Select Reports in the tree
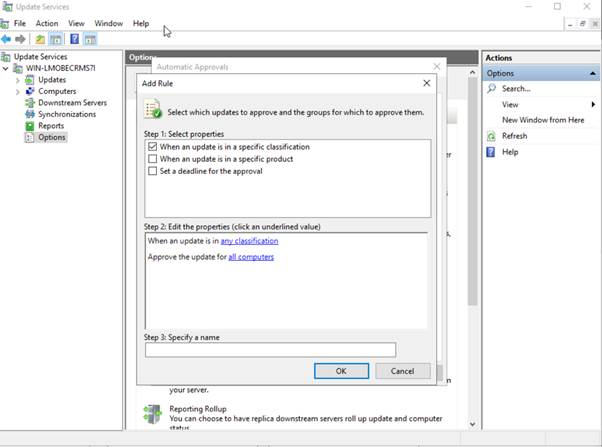 [x=51, y=126]
